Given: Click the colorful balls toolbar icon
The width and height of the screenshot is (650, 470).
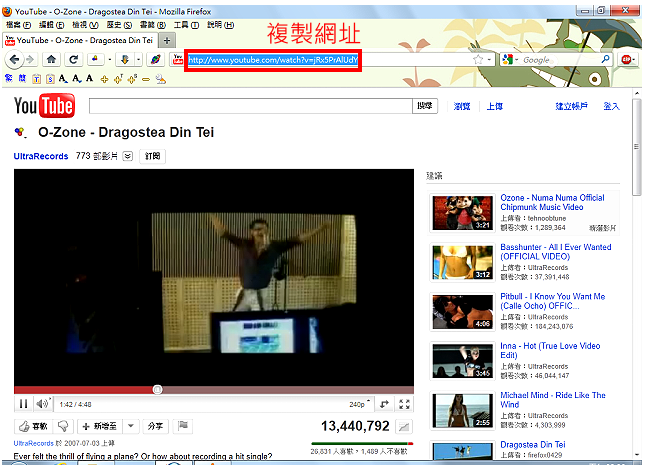Looking at the screenshot, I should pyautogui.click(x=95, y=60).
